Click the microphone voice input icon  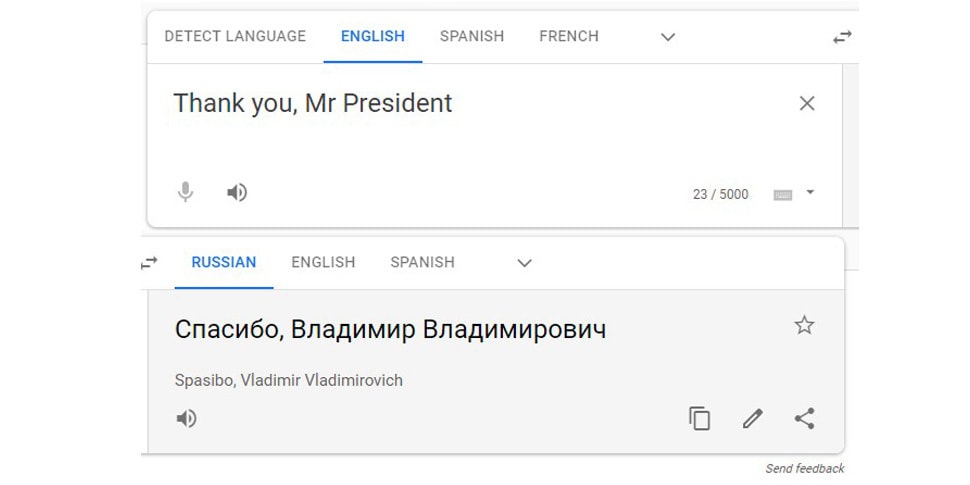pos(185,192)
